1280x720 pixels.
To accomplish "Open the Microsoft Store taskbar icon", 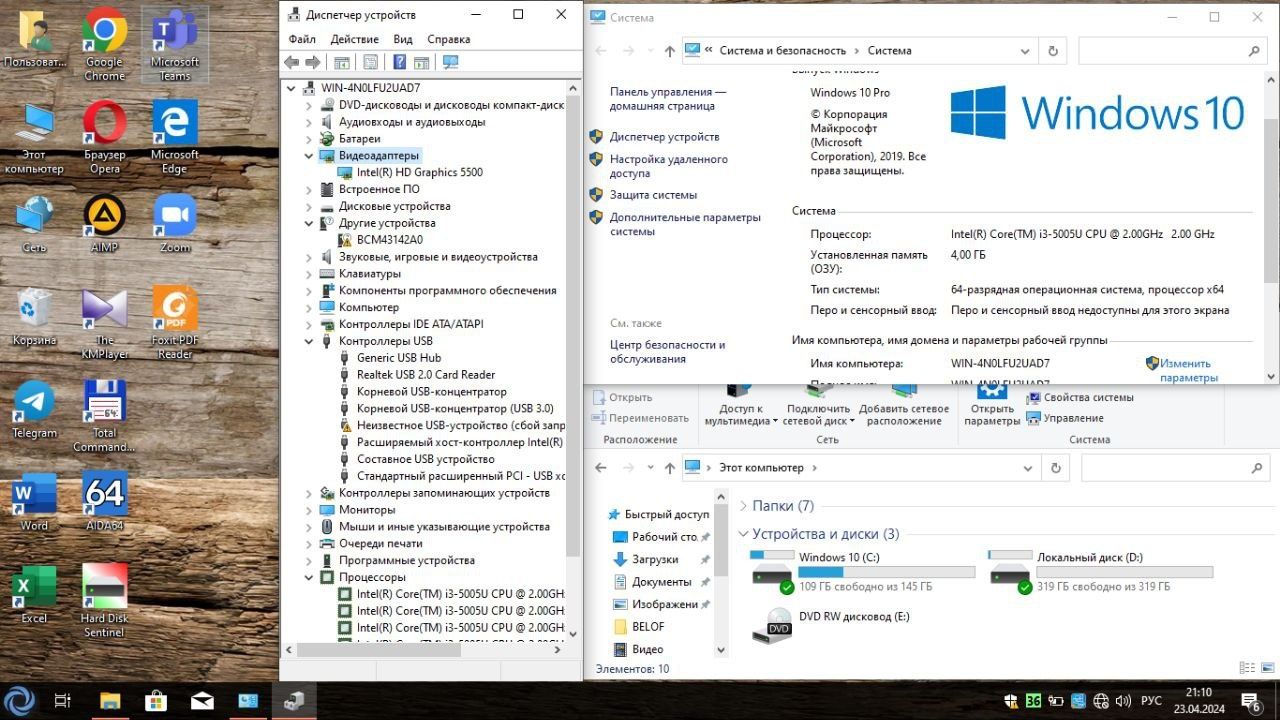I will [156, 700].
